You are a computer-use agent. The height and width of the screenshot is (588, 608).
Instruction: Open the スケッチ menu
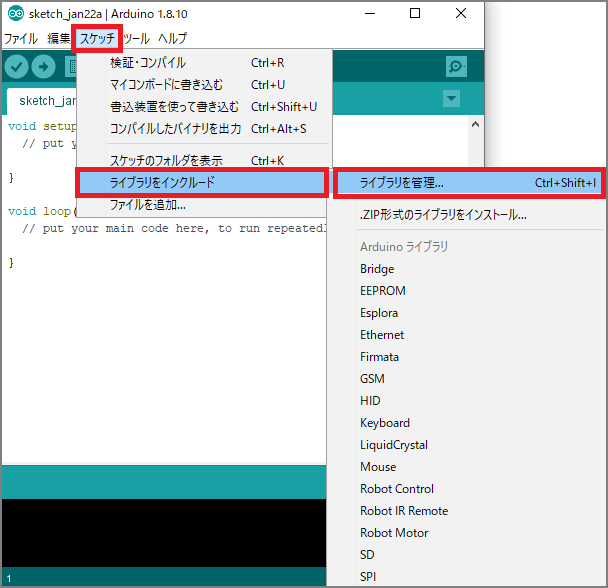click(97, 38)
